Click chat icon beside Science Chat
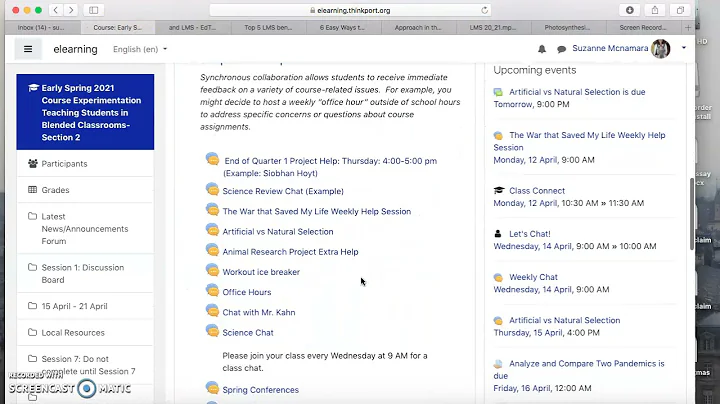Image resolution: width=720 pixels, height=404 pixels. pyautogui.click(x=212, y=331)
